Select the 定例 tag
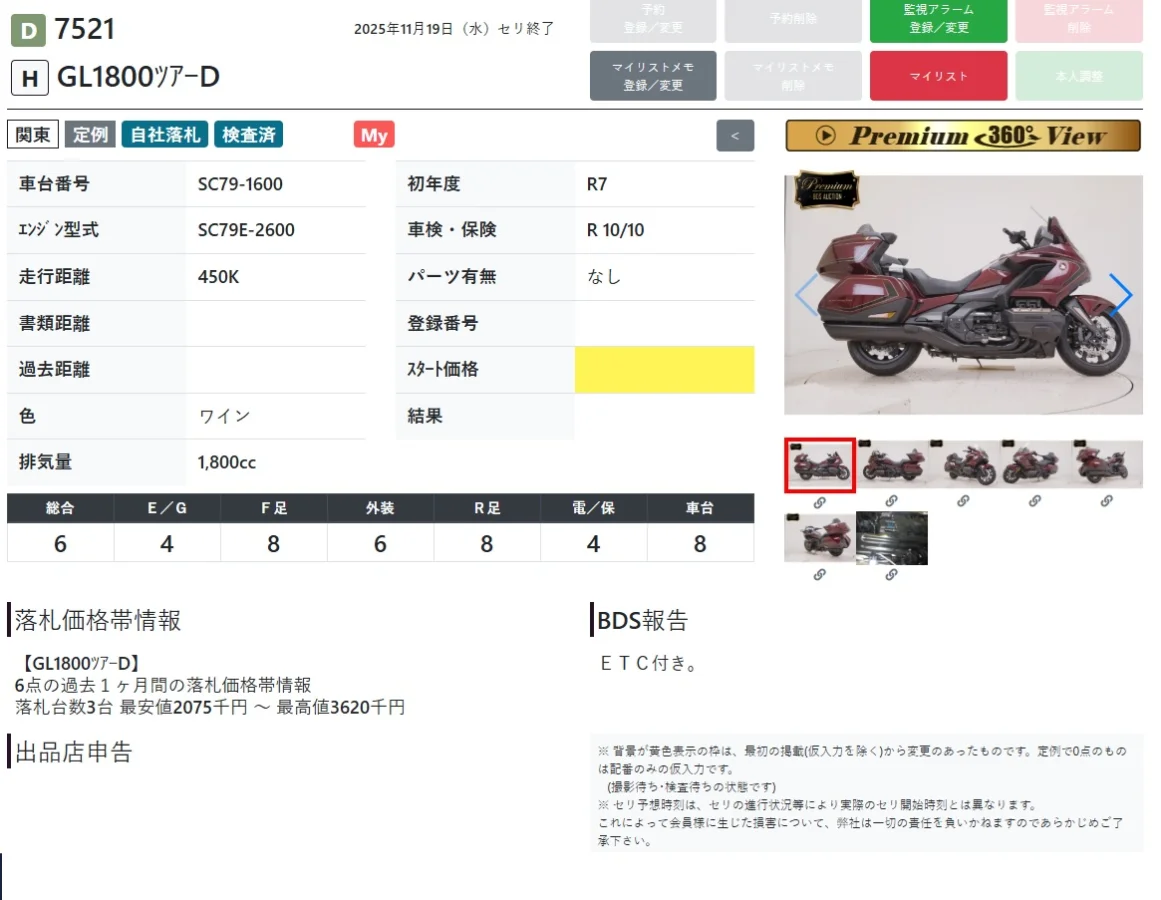 90,135
